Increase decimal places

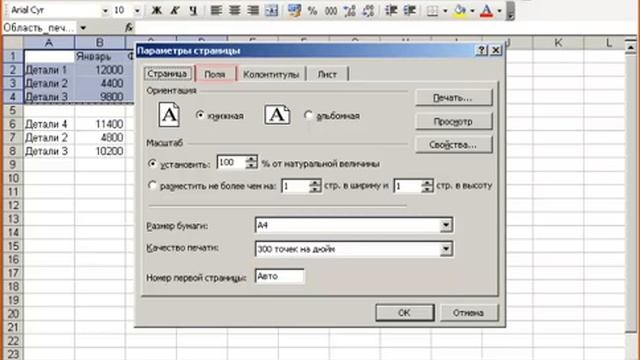coord(350,10)
